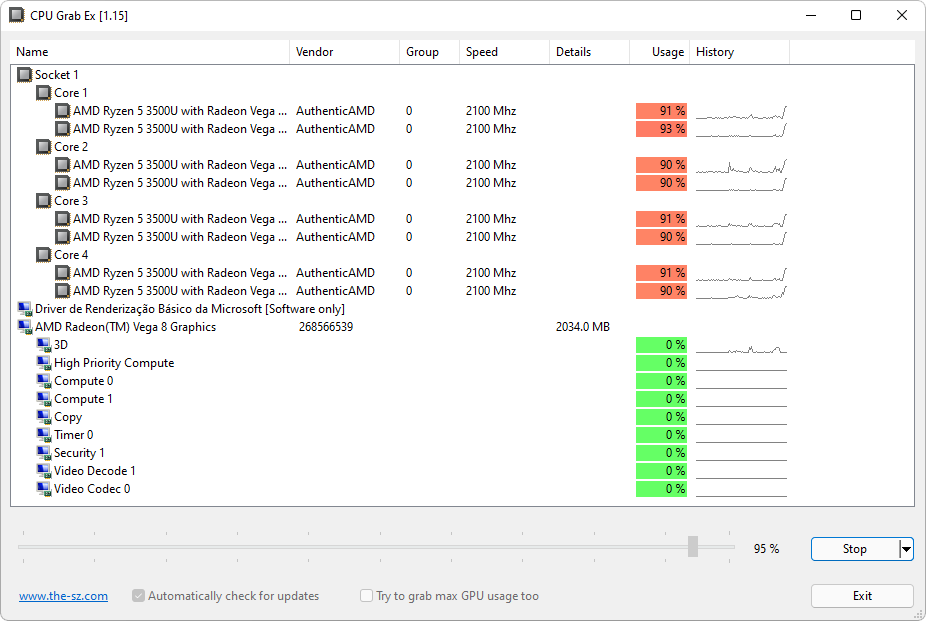
Task: Click the History column header
Action: pos(739,52)
